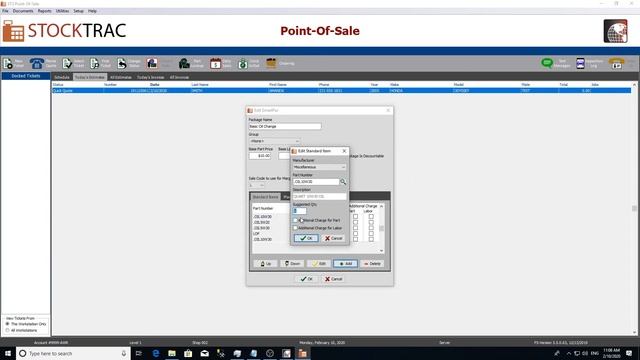Click the Up button in SmartPac

pos(265,264)
